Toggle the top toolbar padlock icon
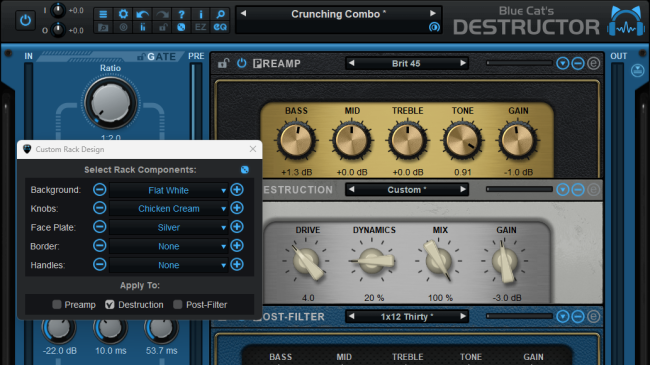 click(x=162, y=27)
